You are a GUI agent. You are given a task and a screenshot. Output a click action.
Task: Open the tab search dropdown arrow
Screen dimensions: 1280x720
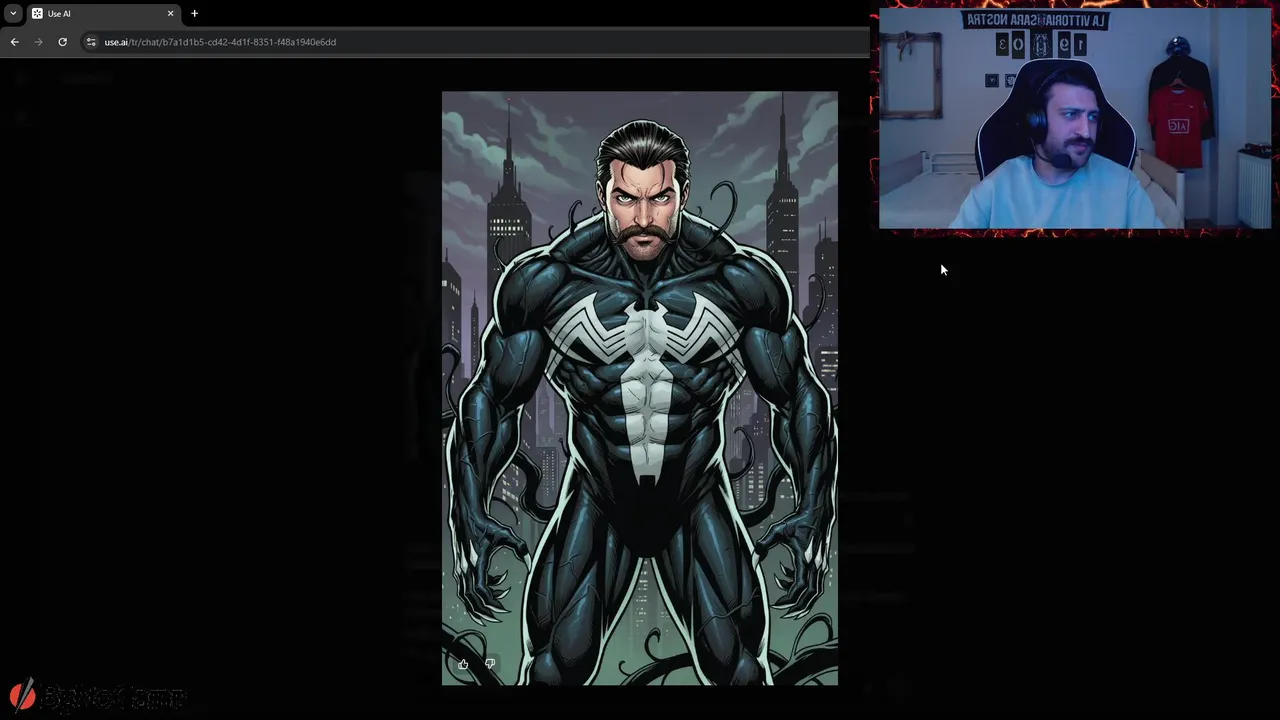[13, 14]
